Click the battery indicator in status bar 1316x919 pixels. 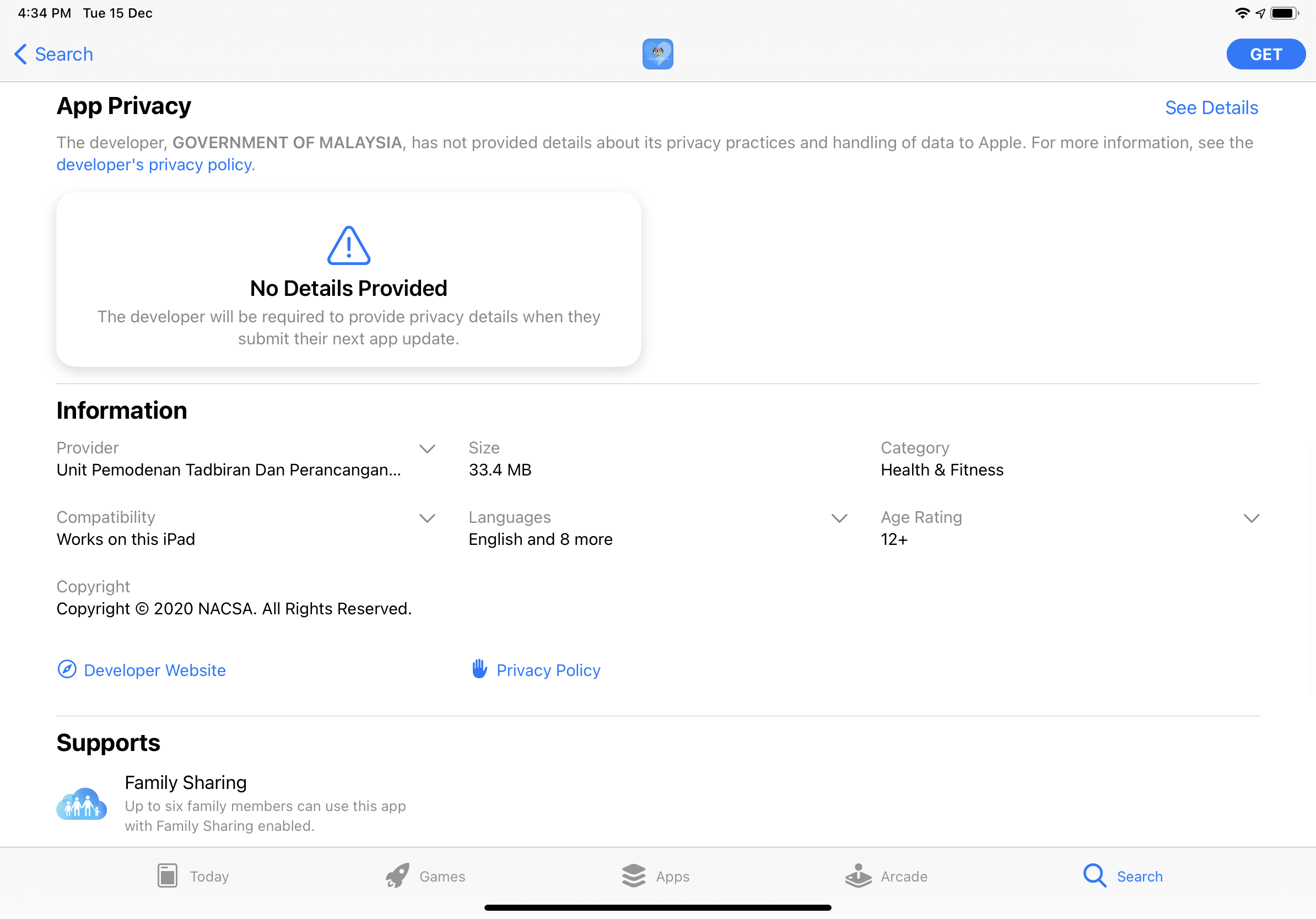pyautogui.click(x=1284, y=13)
